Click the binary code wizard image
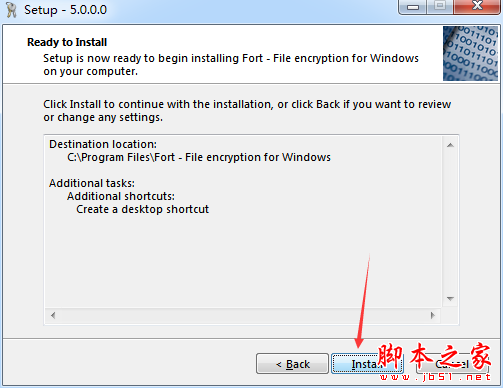The width and height of the screenshot is (503, 388). (470, 53)
